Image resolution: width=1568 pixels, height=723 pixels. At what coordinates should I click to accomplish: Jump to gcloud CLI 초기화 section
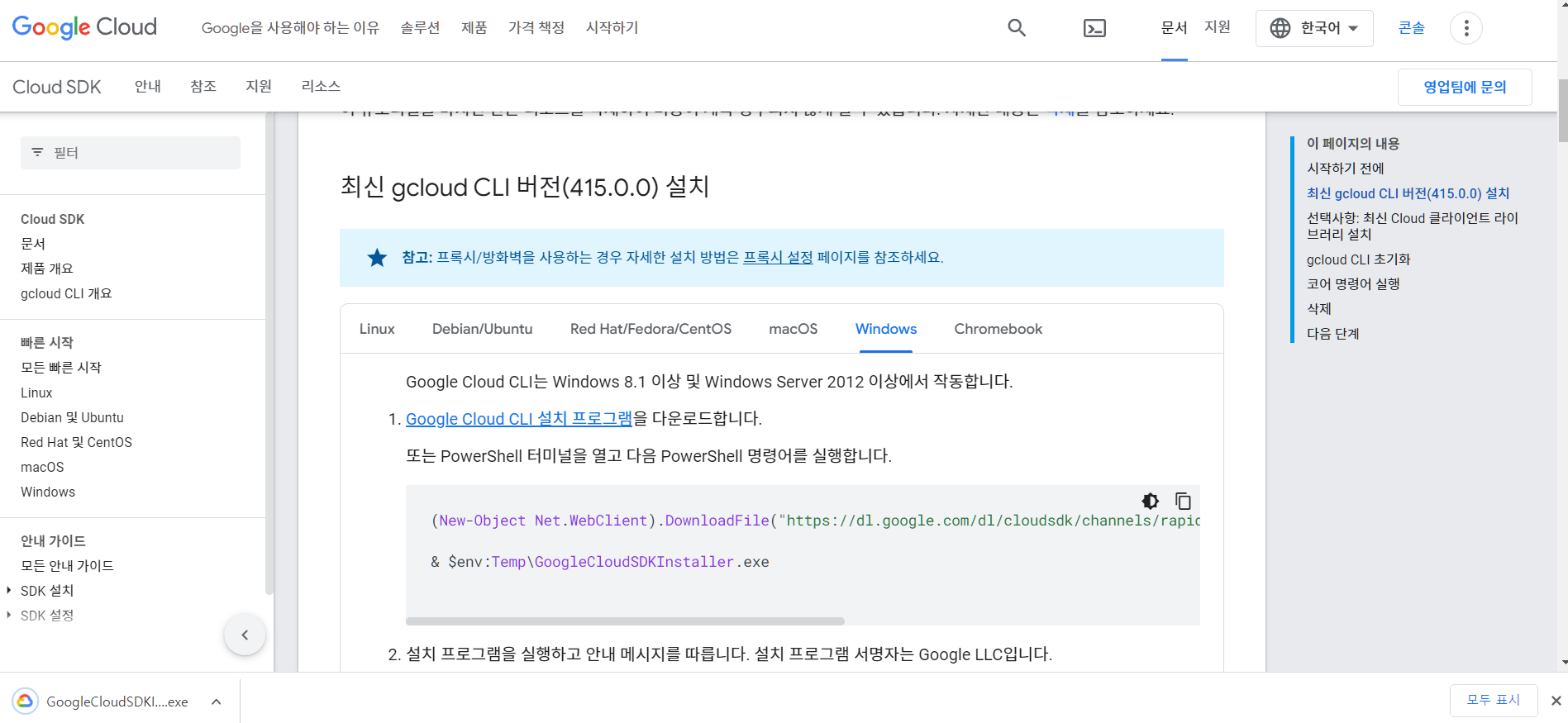[1358, 259]
